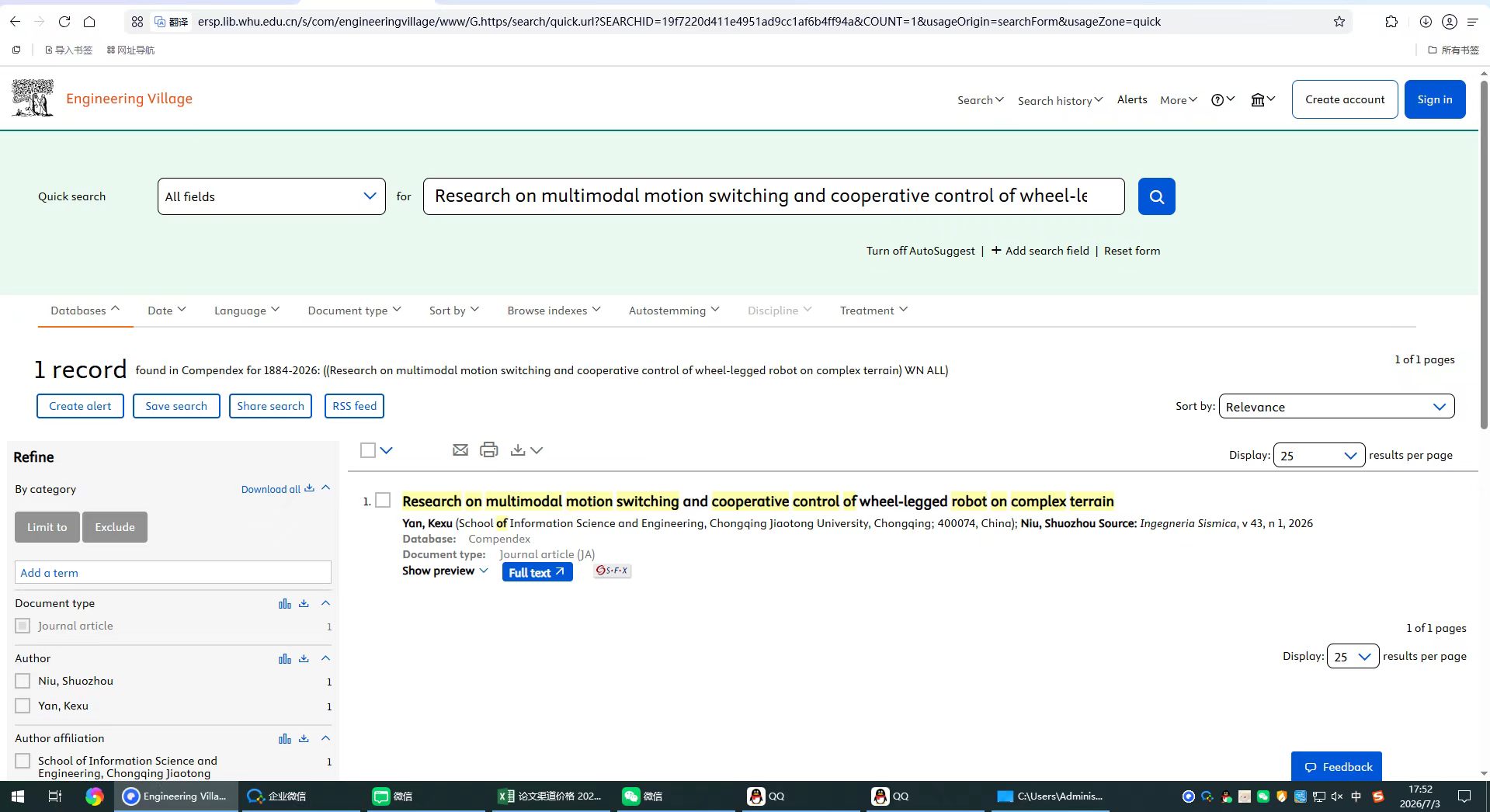Toggle the select-all results checkbox
Screen dimensions: 1490x812
click(368, 450)
